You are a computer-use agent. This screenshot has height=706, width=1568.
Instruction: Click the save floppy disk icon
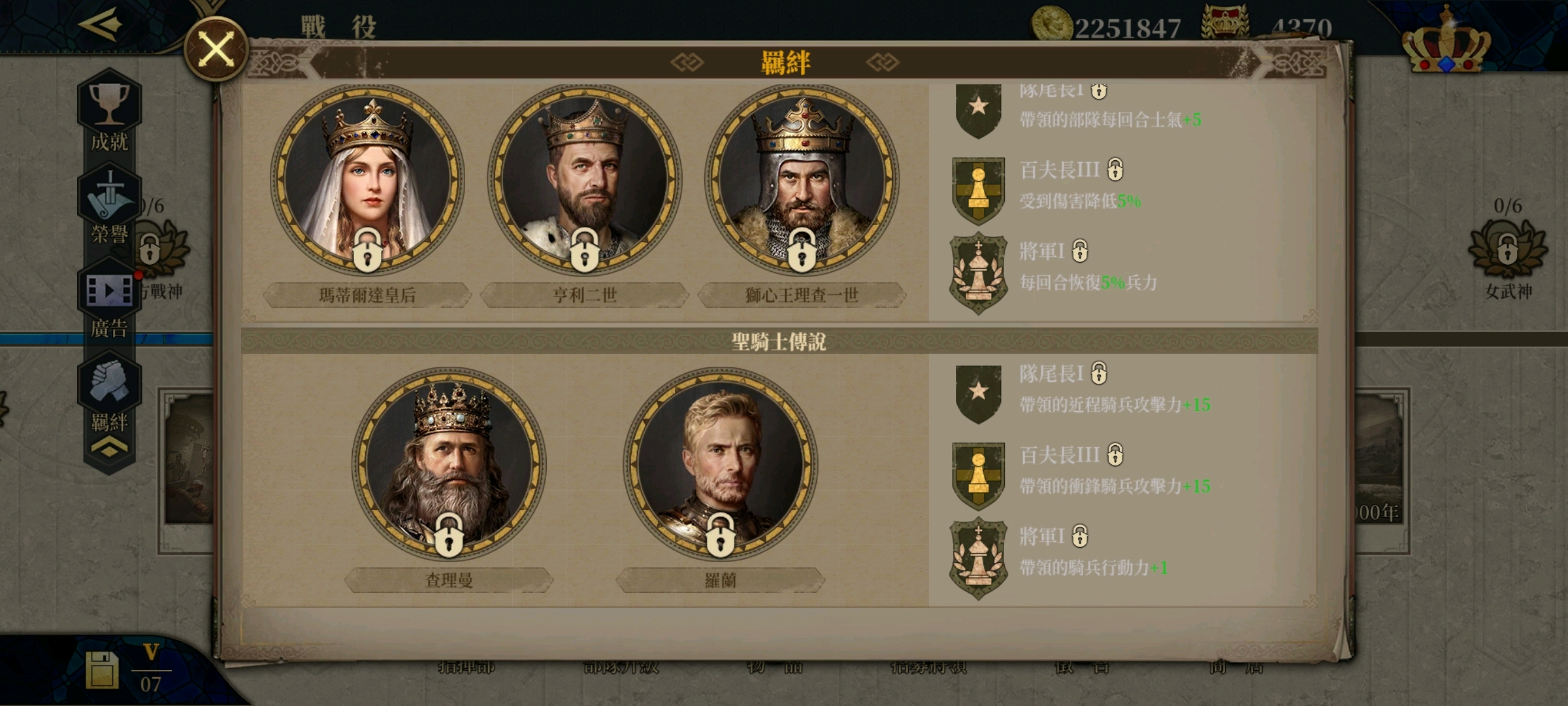pyautogui.click(x=102, y=670)
